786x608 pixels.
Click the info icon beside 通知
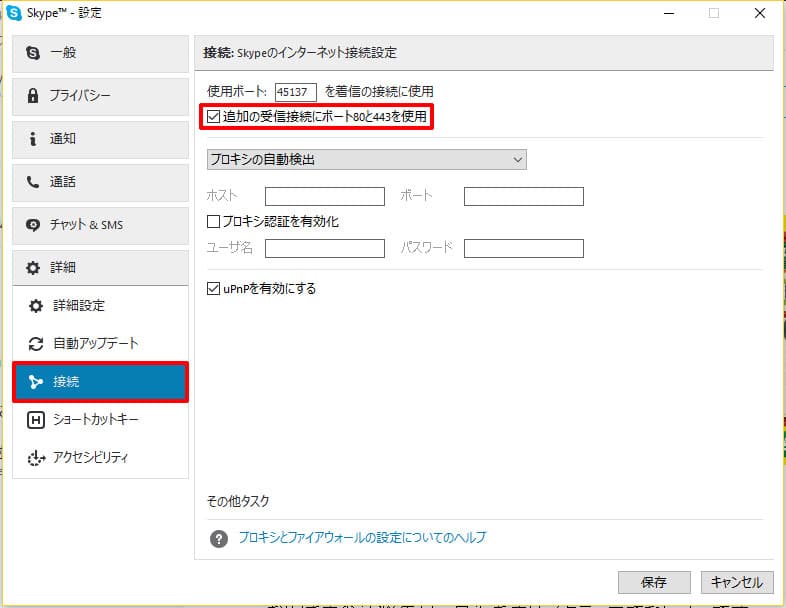(33, 138)
